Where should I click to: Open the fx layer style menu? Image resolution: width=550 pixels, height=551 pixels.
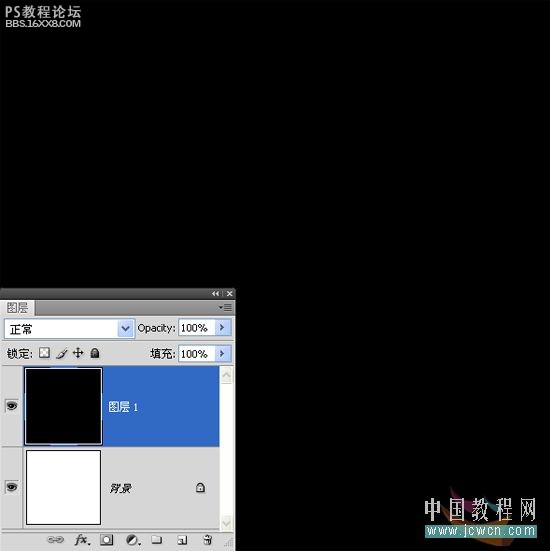click(x=82, y=539)
